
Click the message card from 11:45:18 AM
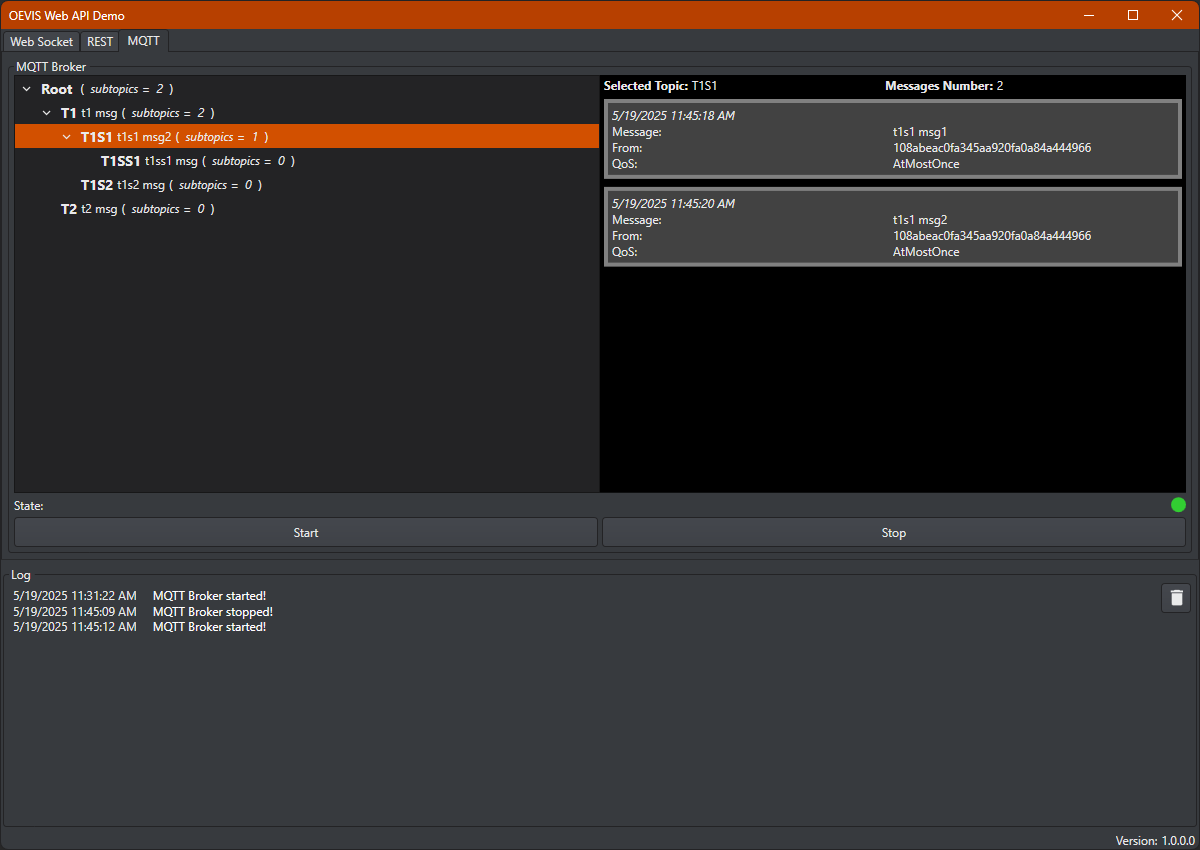[893, 139]
